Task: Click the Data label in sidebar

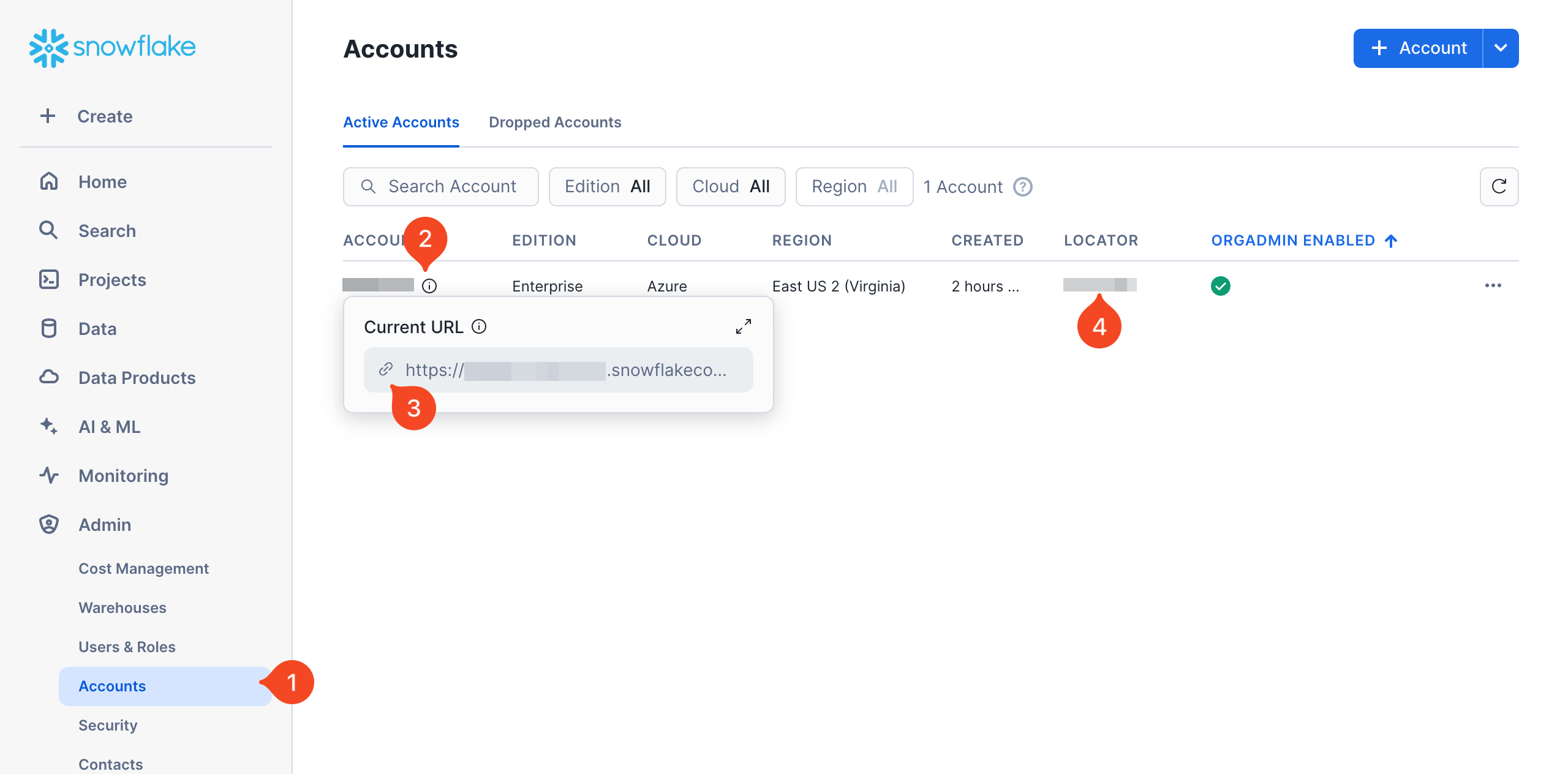Action: (x=97, y=329)
